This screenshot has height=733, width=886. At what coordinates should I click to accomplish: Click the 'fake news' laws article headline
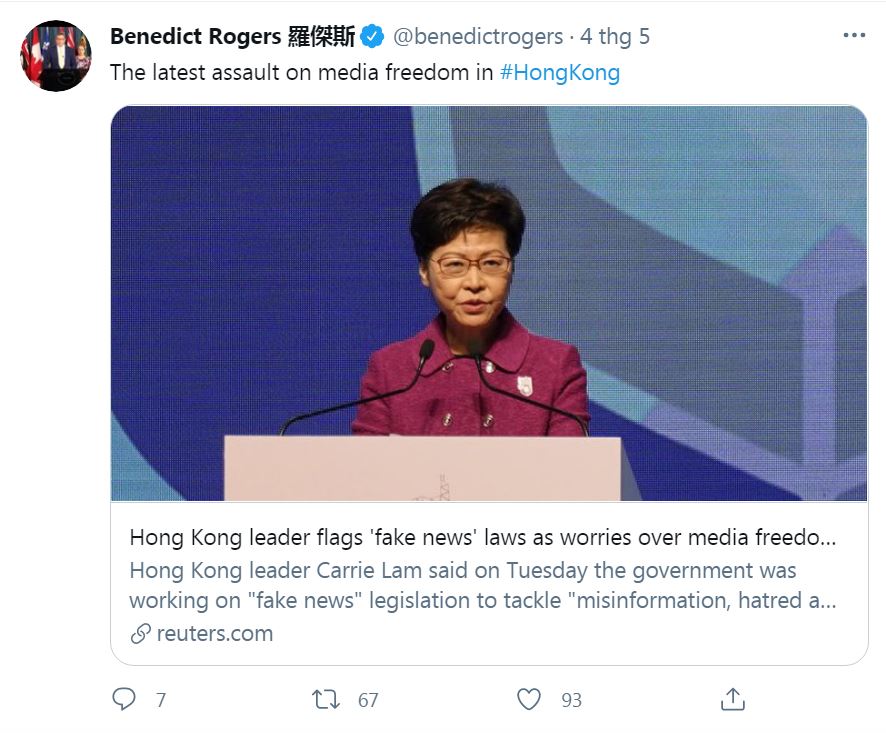[x=482, y=537]
